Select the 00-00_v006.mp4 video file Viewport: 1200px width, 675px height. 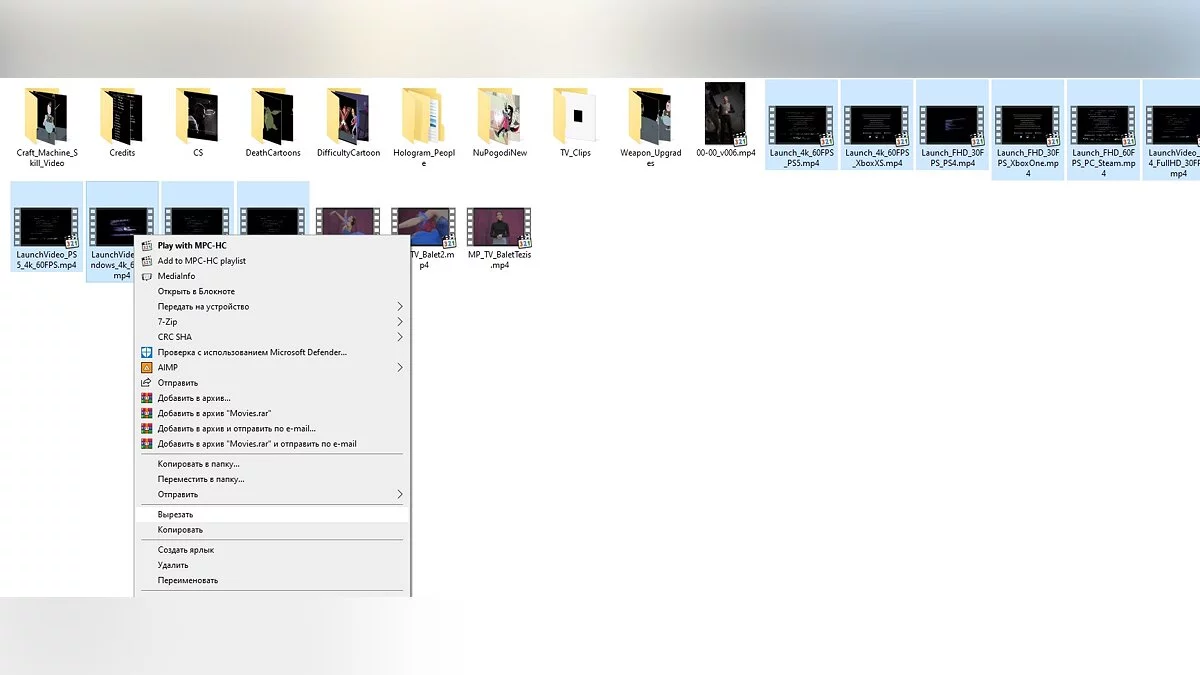point(726,122)
